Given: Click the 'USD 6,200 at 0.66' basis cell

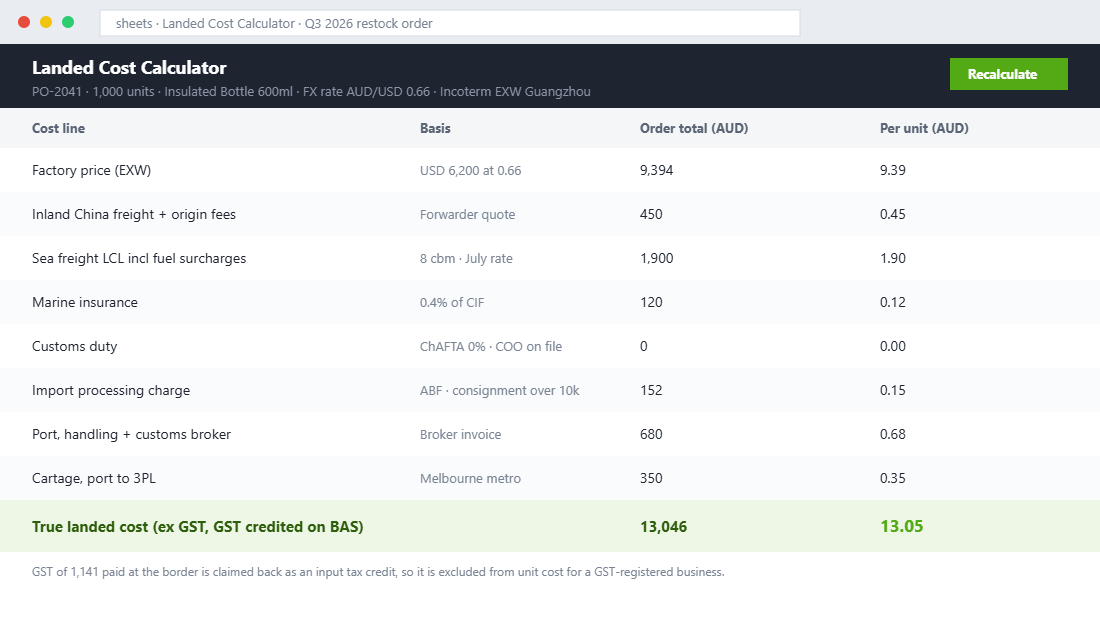Looking at the screenshot, I should click(x=470, y=171).
